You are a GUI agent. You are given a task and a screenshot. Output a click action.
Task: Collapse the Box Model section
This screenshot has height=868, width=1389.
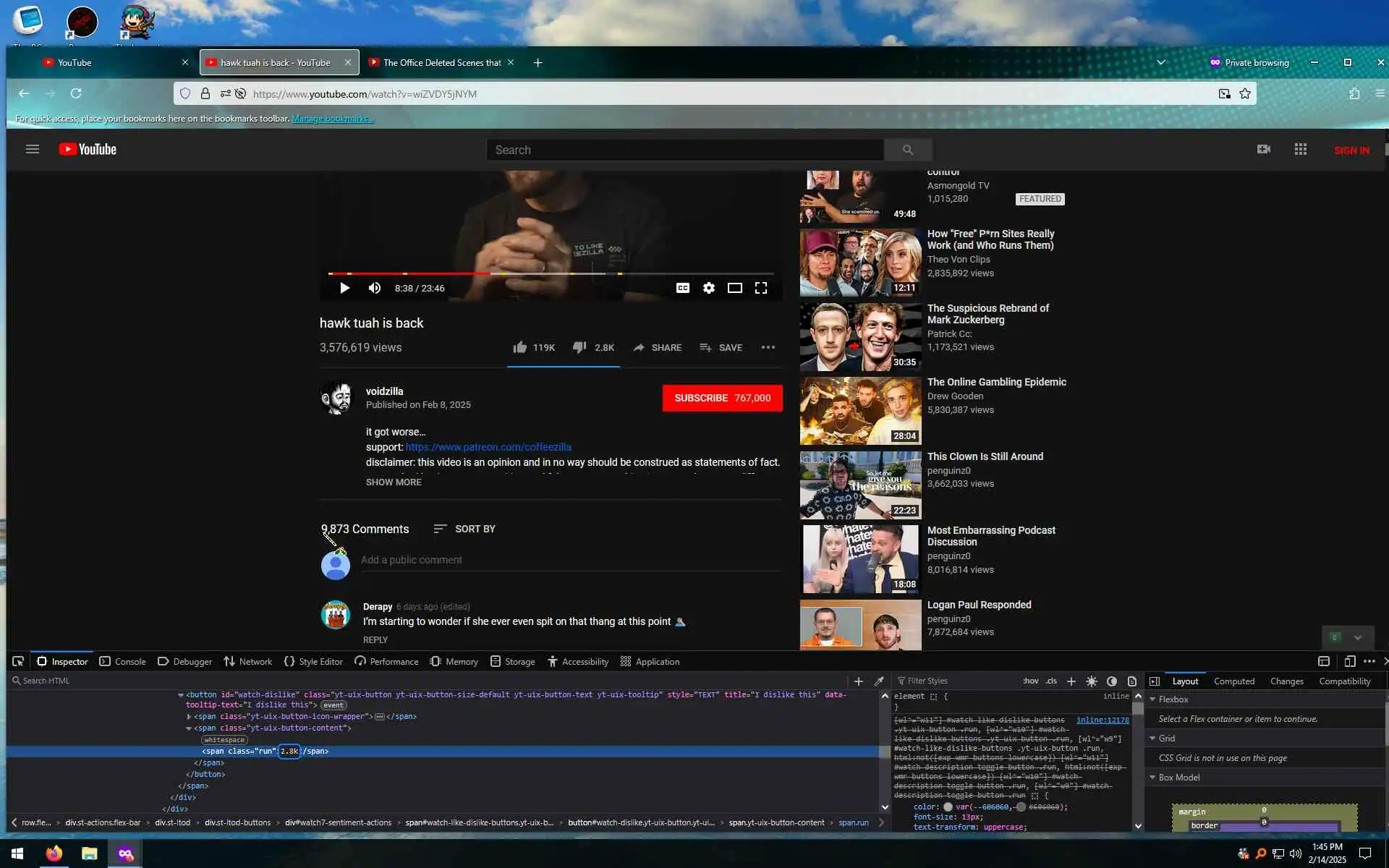click(1152, 778)
